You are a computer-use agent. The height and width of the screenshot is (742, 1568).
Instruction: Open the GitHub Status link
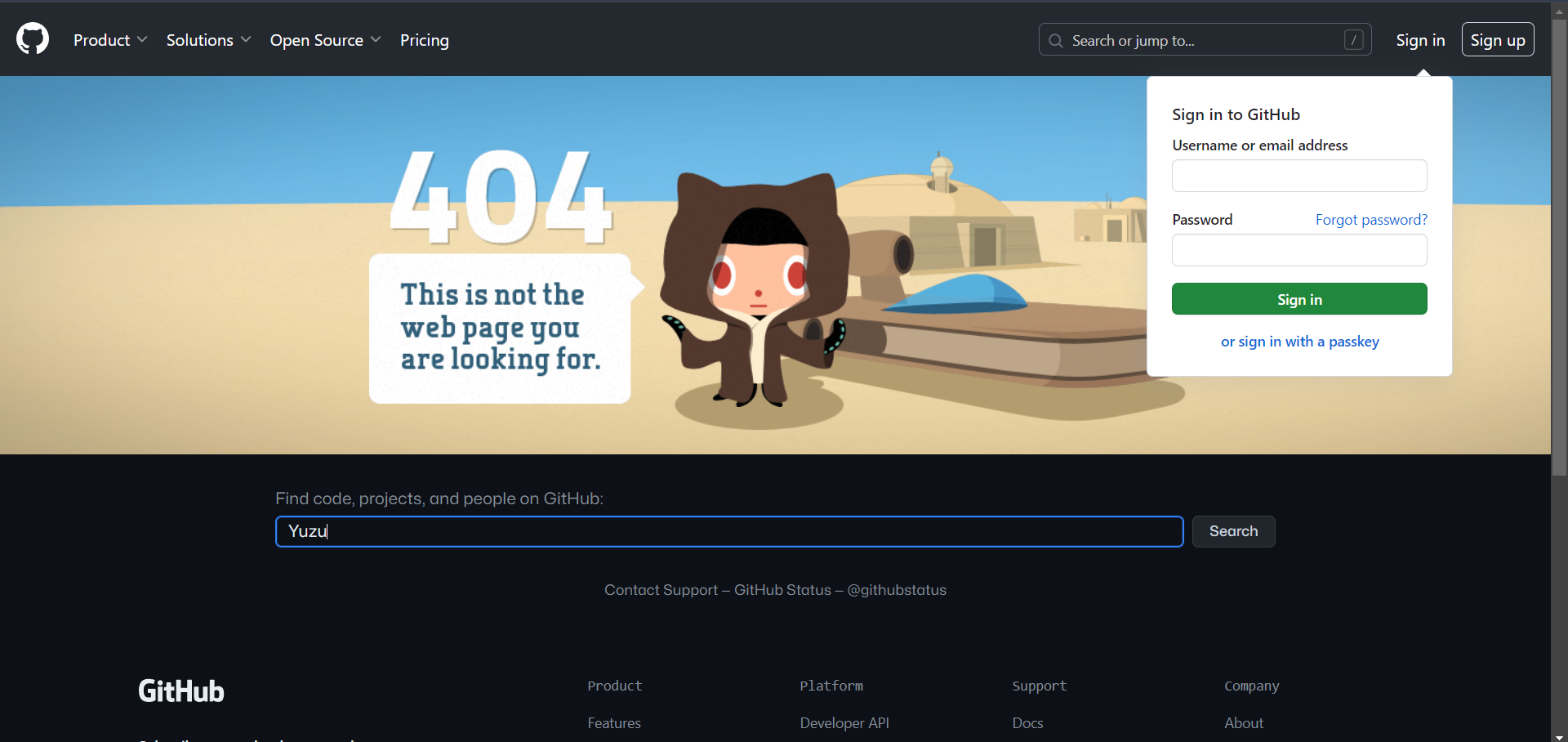782,590
